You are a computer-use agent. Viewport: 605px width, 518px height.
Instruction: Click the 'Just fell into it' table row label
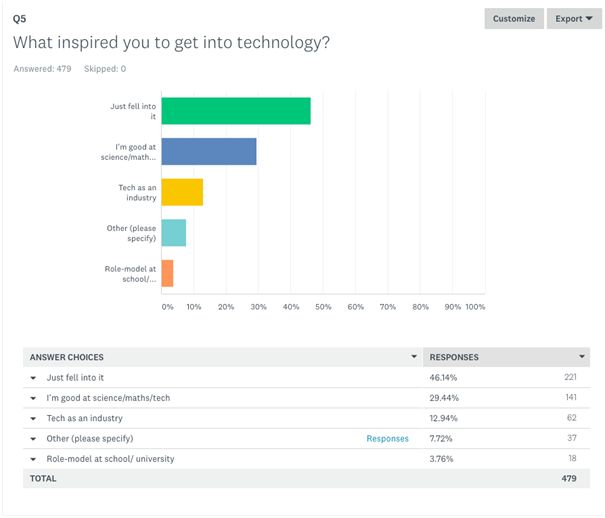pos(75,378)
